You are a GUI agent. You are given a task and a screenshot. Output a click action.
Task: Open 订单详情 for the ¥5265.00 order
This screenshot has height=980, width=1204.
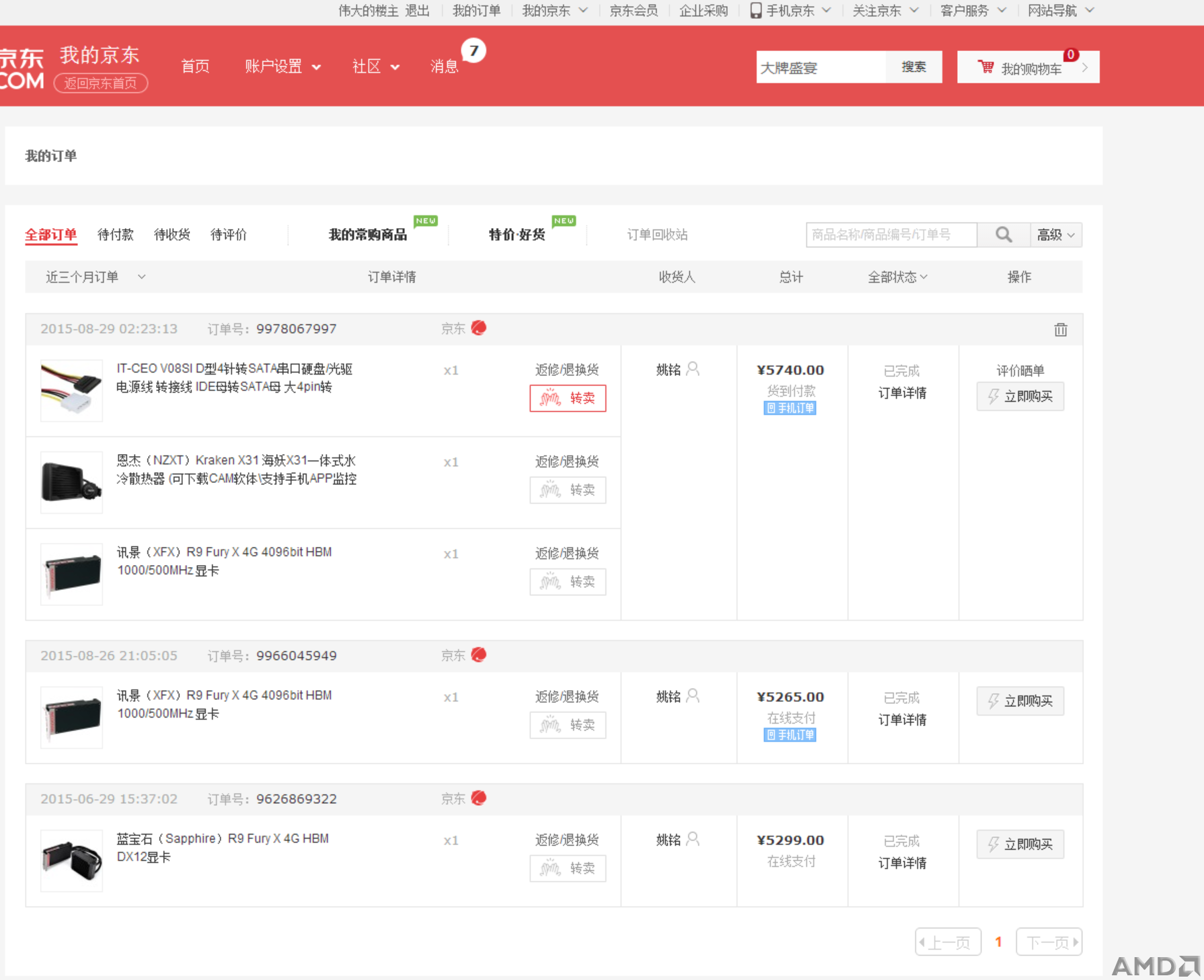(903, 720)
